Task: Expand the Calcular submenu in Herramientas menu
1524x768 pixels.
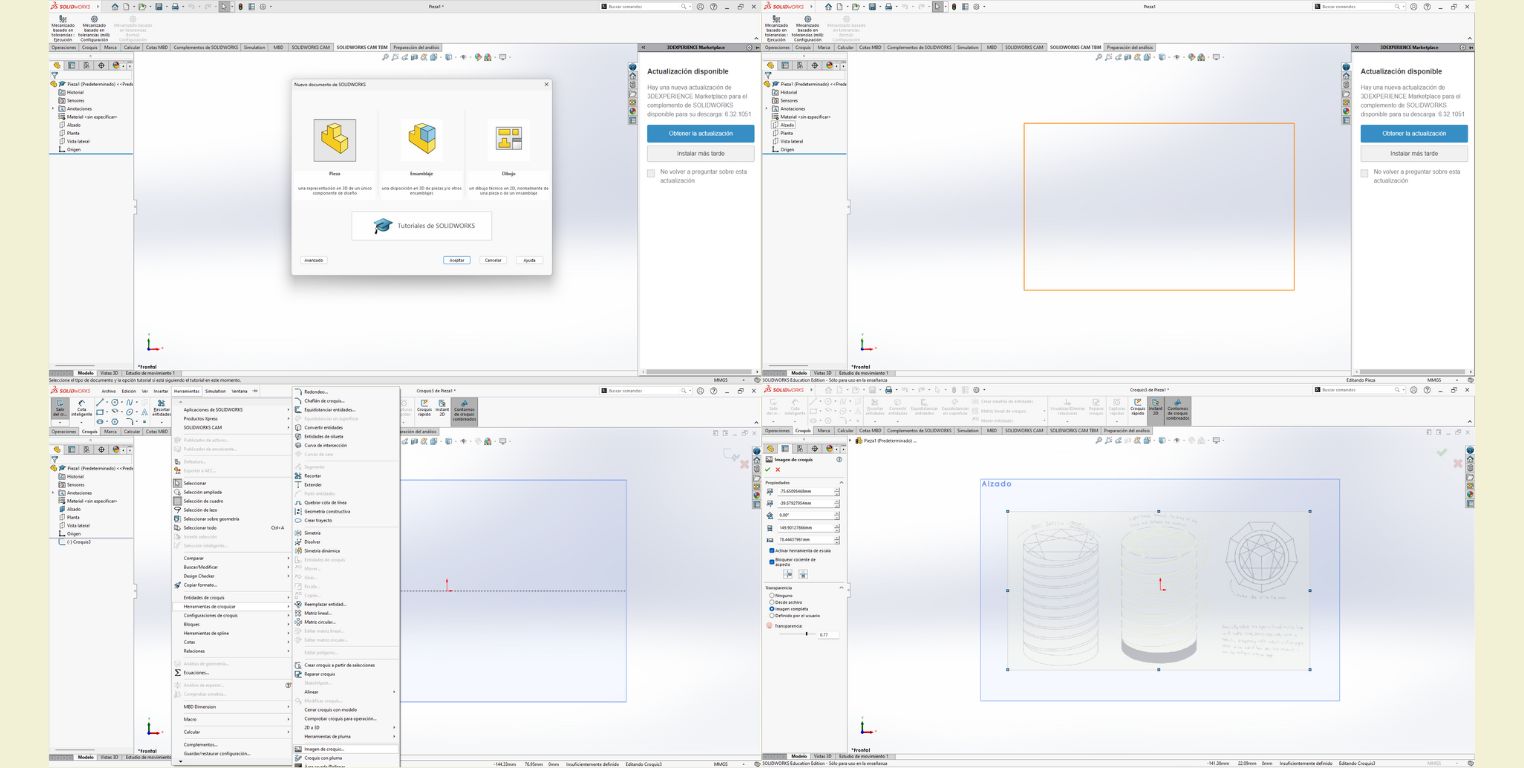Action: point(230,732)
